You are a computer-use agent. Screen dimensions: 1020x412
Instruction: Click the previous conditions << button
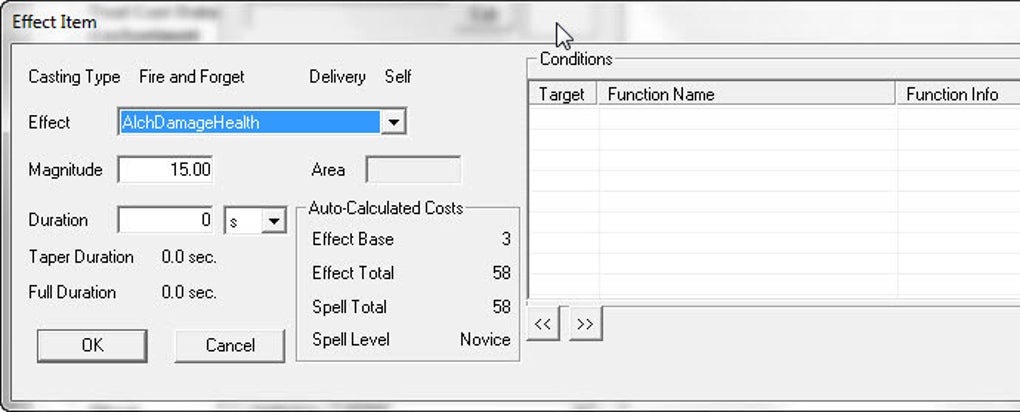tap(543, 323)
